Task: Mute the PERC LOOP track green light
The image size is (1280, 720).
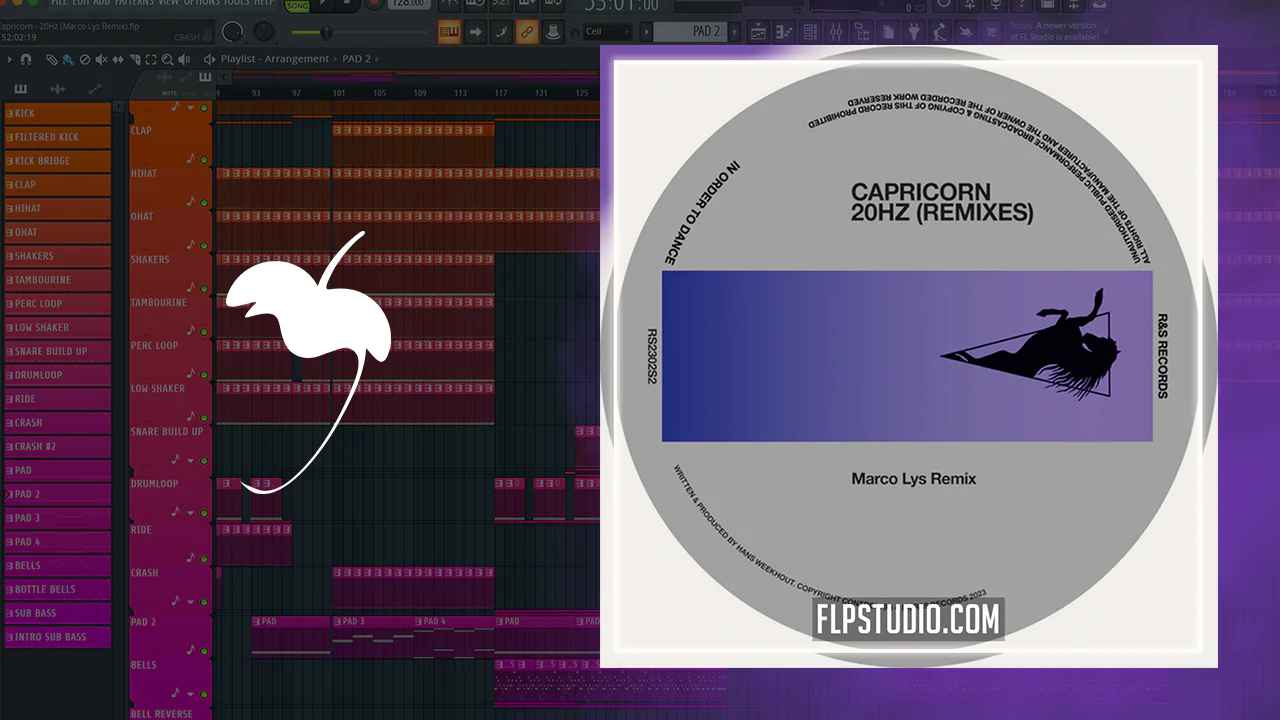Action: [x=204, y=374]
